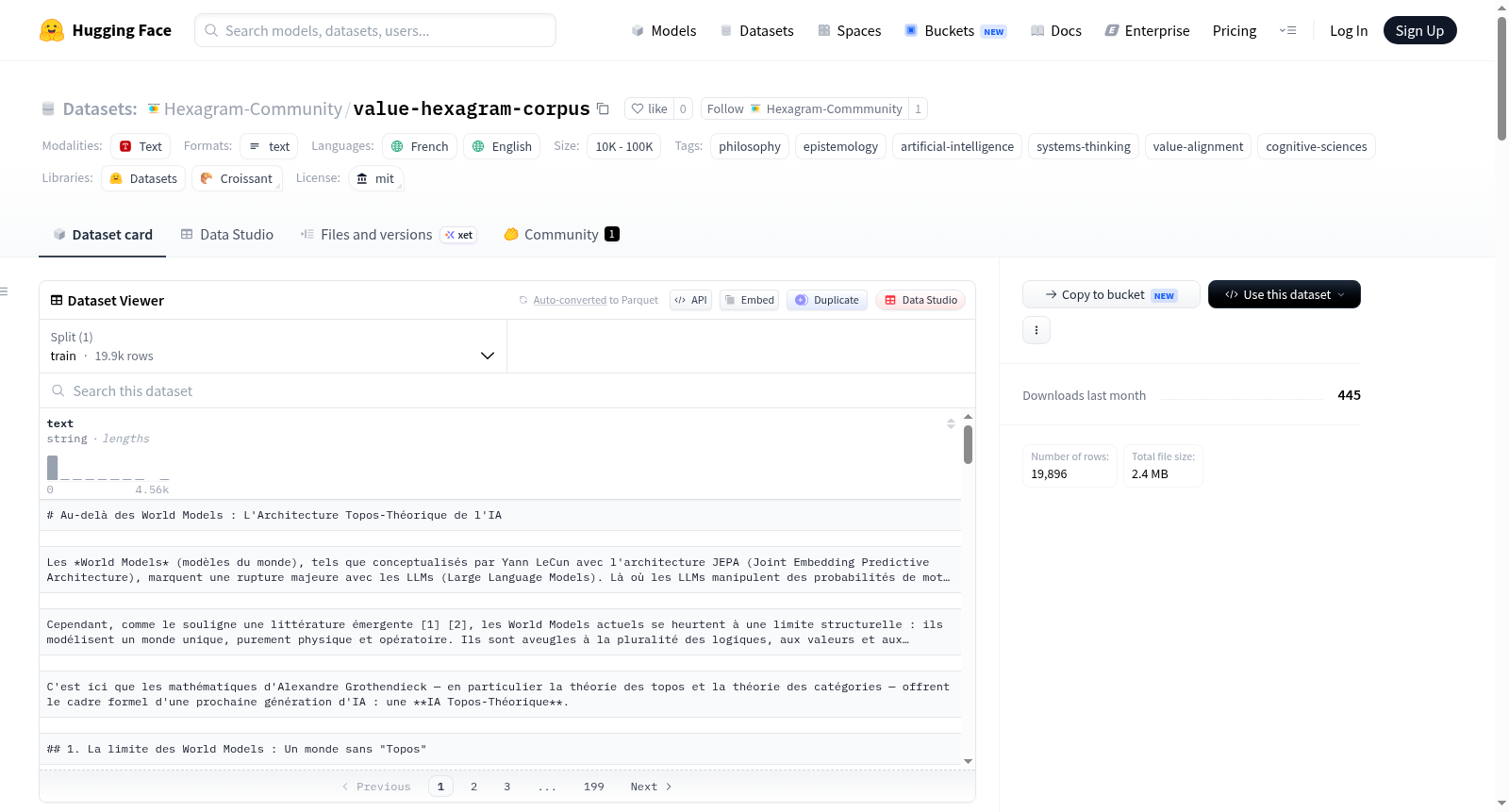Sort the text column using sort arrows
Image resolution: width=1509 pixels, height=812 pixels.
[951, 423]
